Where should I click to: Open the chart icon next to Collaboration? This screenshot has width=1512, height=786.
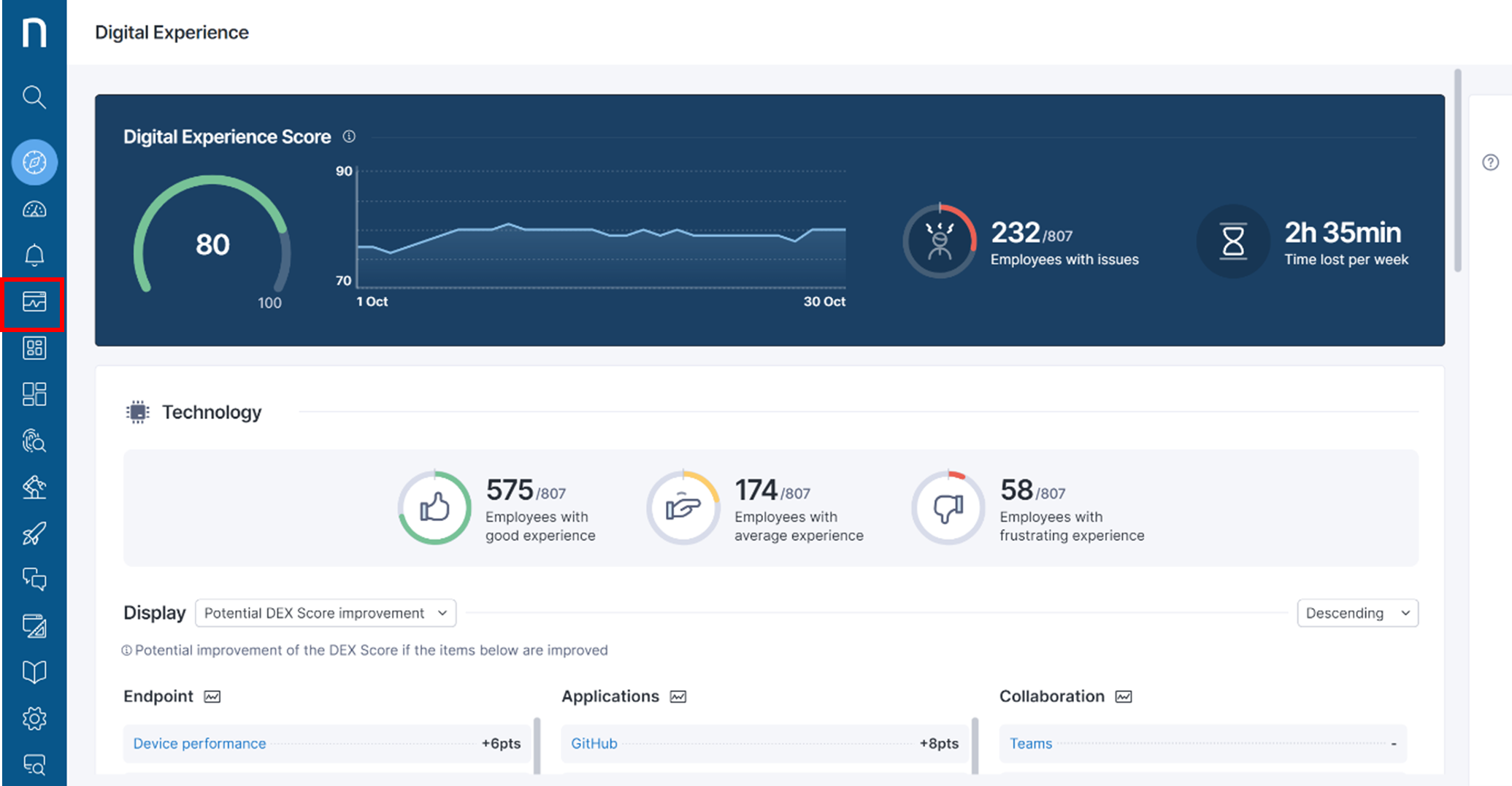(x=1124, y=697)
